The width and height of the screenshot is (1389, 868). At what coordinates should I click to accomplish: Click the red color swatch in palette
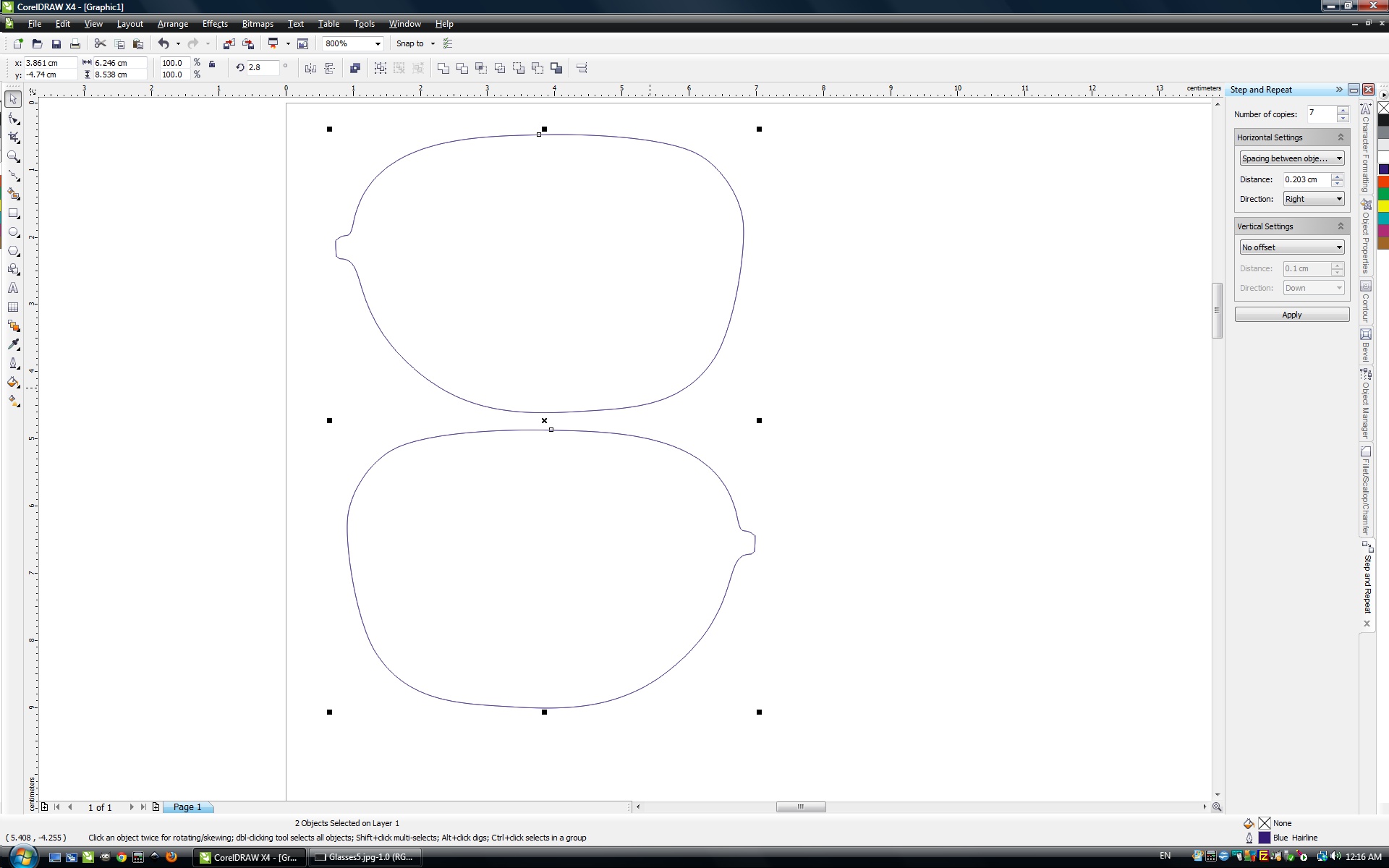(x=1383, y=182)
